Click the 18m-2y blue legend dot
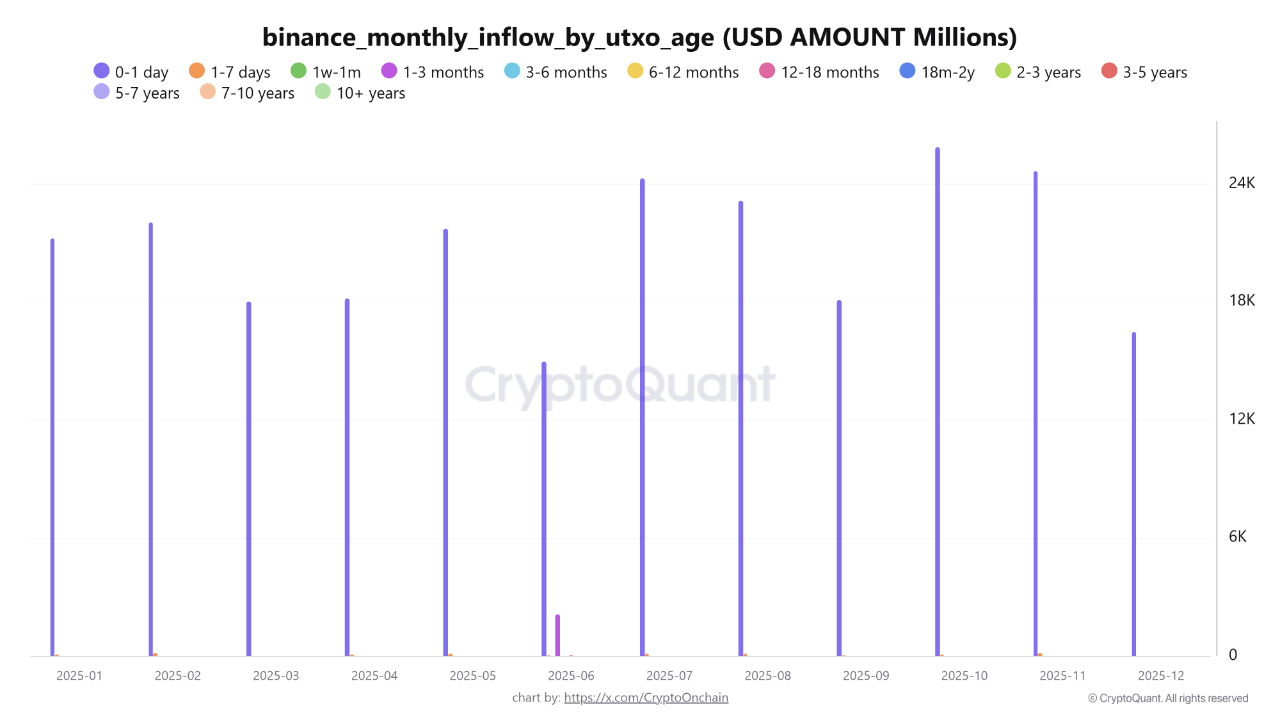The image size is (1280, 720). coord(907,71)
